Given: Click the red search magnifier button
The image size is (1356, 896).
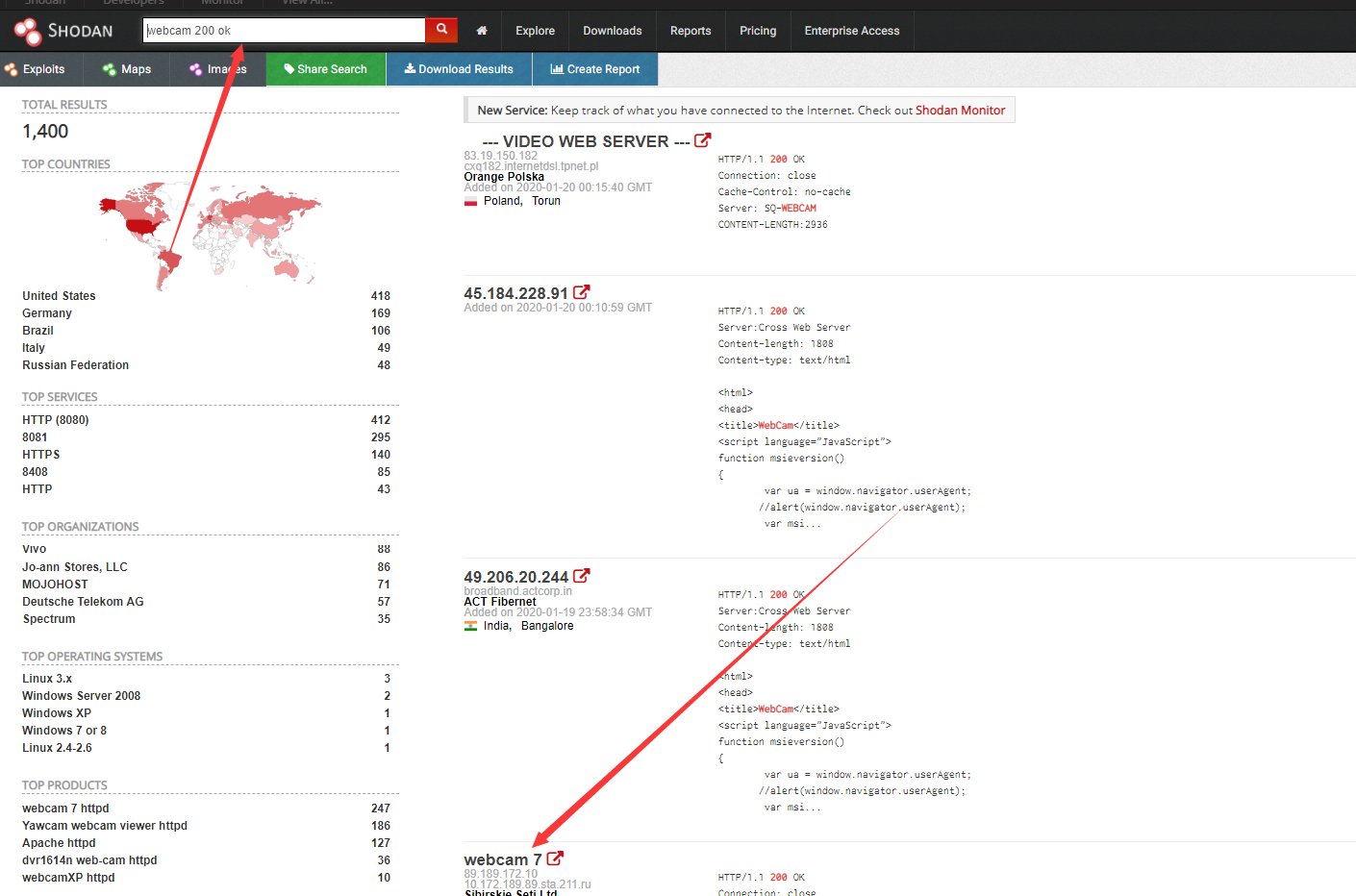Looking at the screenshot, I should point(441,30).
